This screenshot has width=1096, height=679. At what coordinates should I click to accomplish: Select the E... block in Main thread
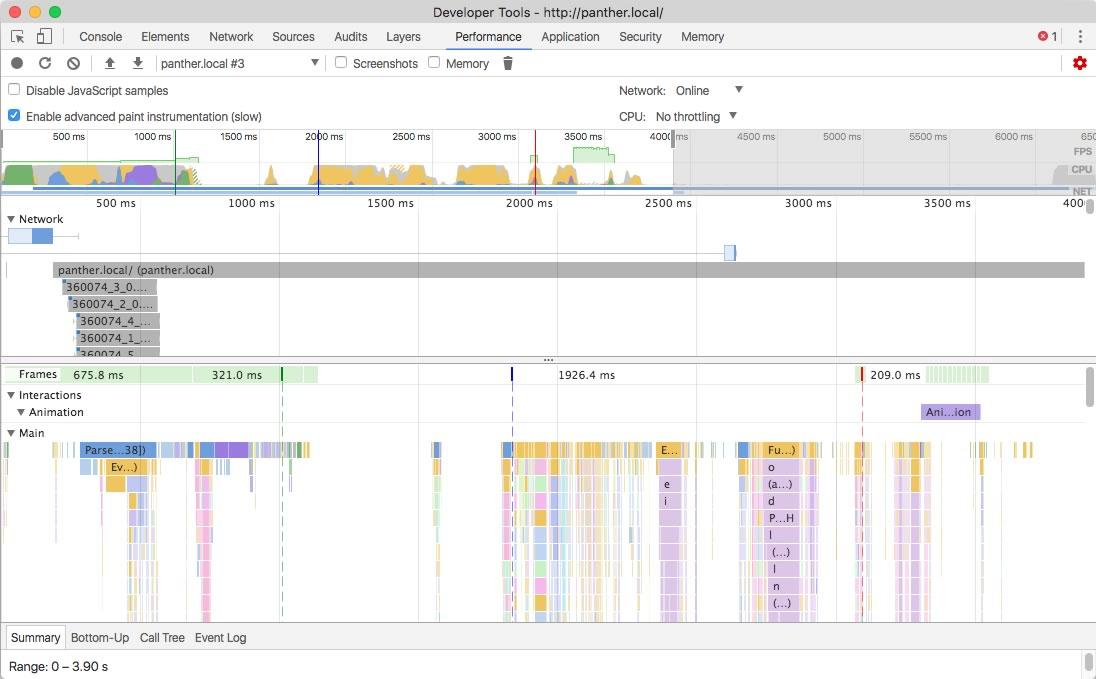point(668,450)
